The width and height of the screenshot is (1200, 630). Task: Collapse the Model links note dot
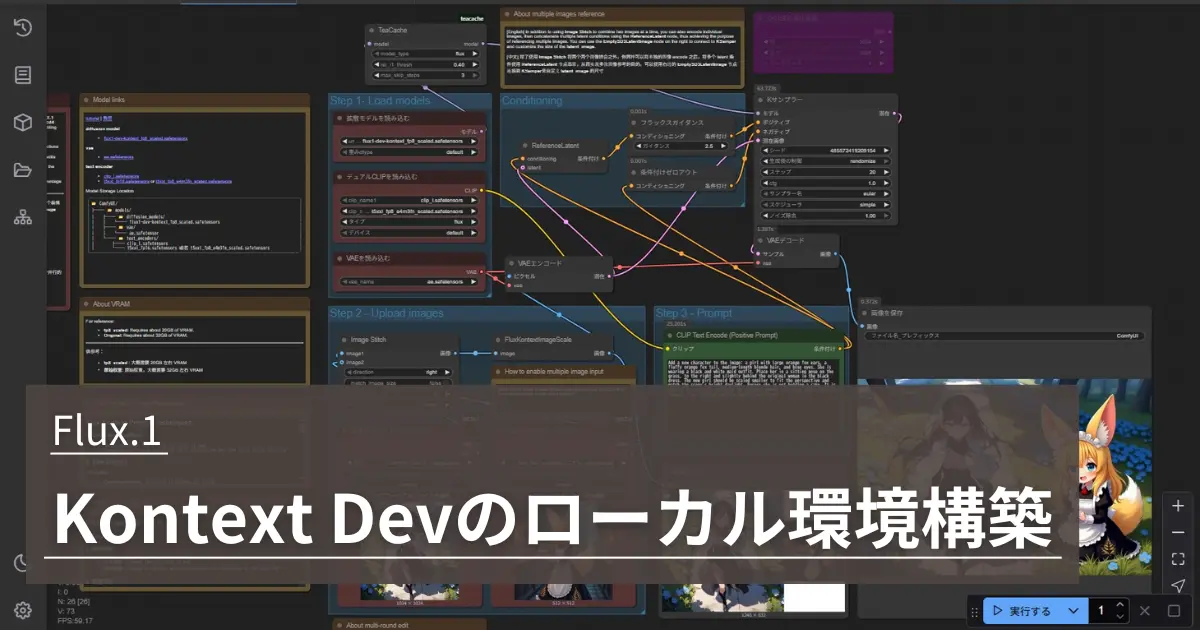point(87,100)
